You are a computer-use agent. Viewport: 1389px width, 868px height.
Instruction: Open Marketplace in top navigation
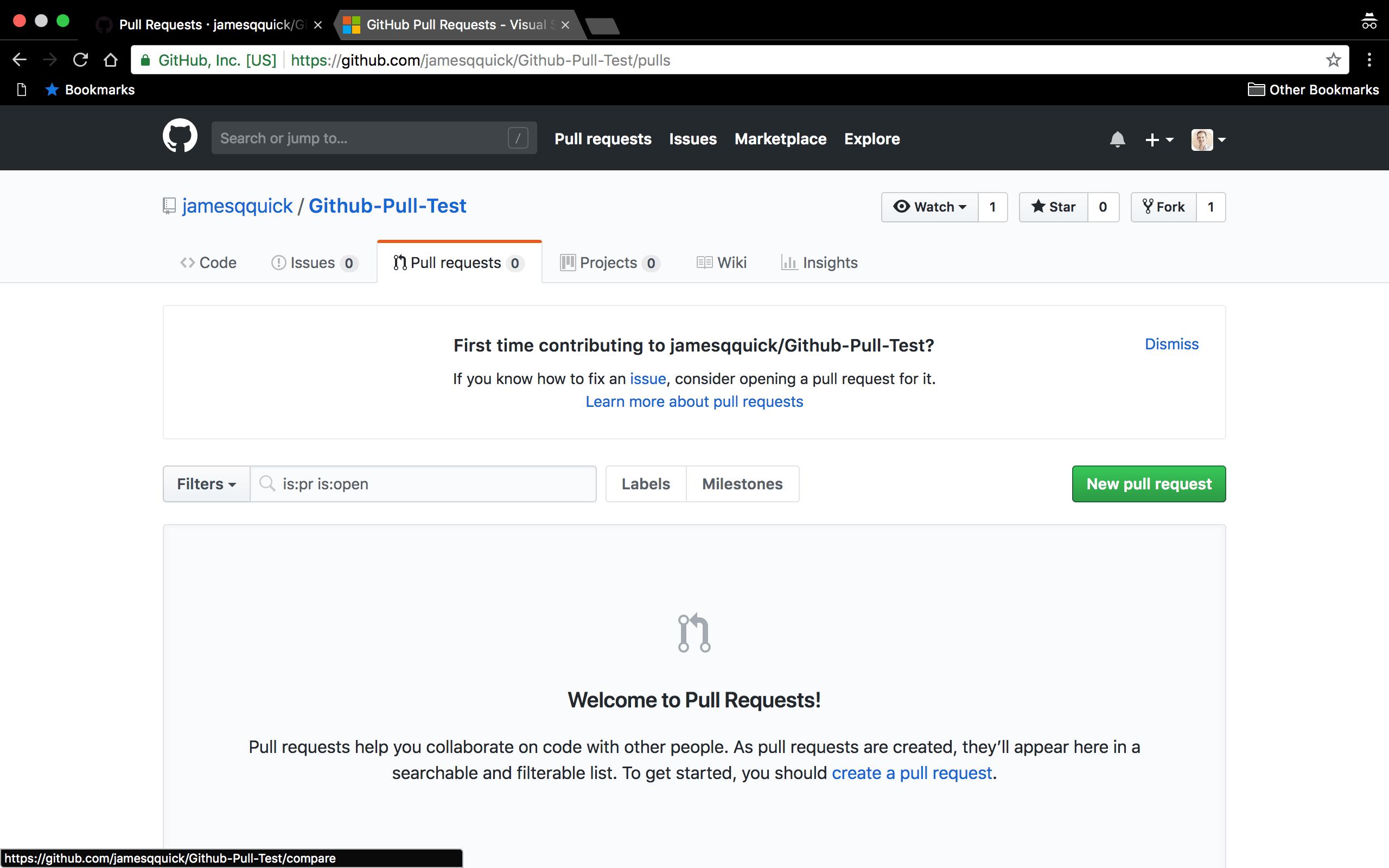click(x=780, y=139)
